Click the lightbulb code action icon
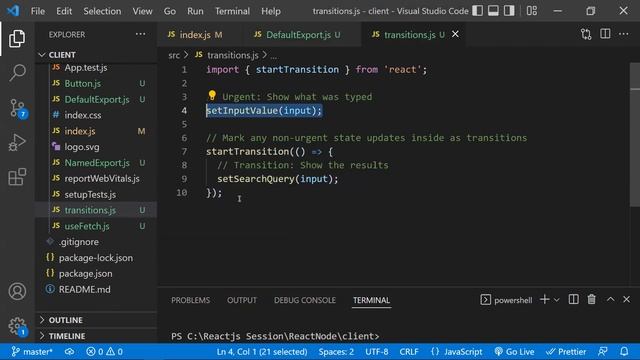 pos(212,96)
